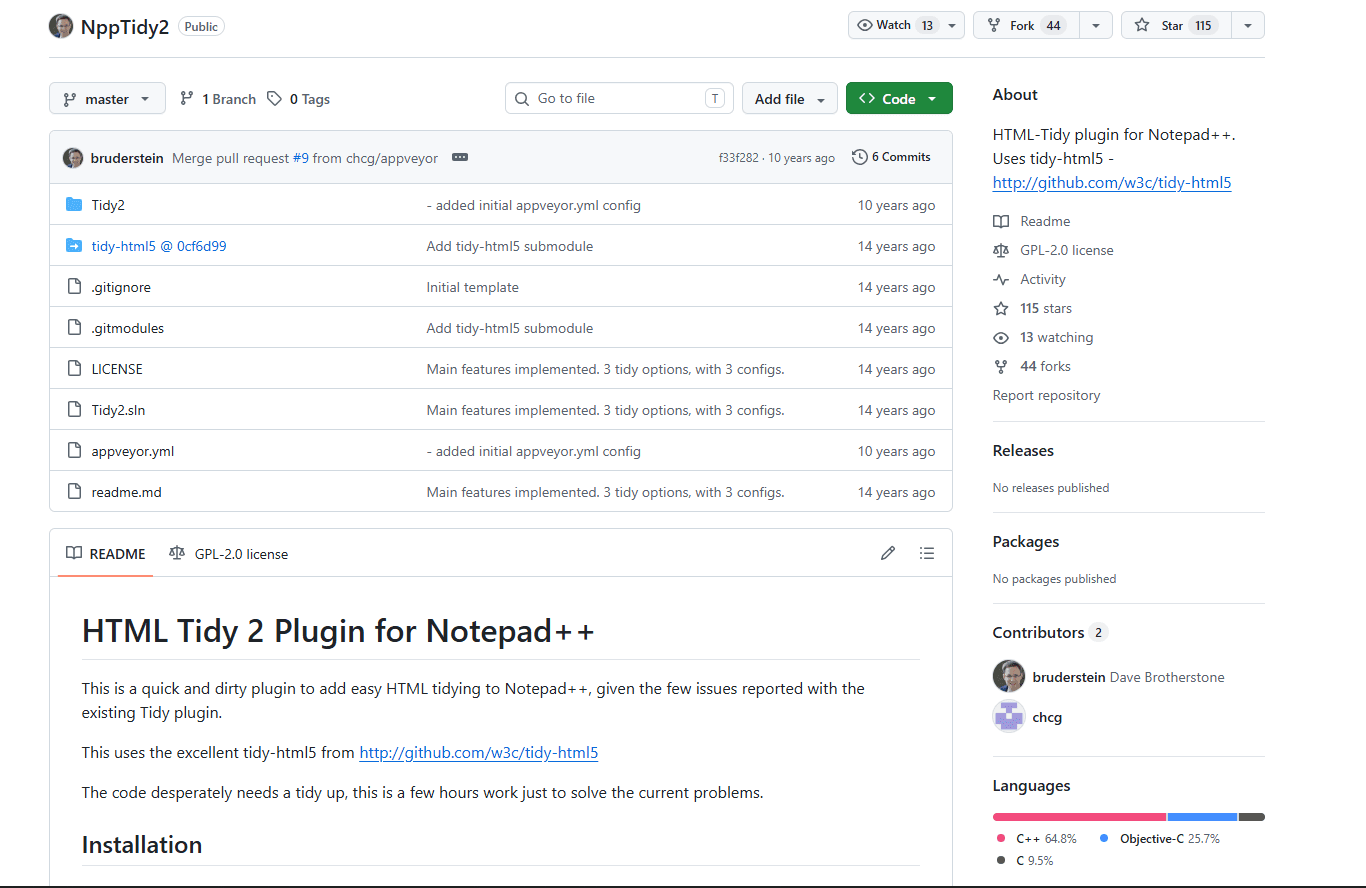This screenshot has width=1366, height=888.
Task: Click the eye icon beside 13 watching
Action: tap(1001, 337)
